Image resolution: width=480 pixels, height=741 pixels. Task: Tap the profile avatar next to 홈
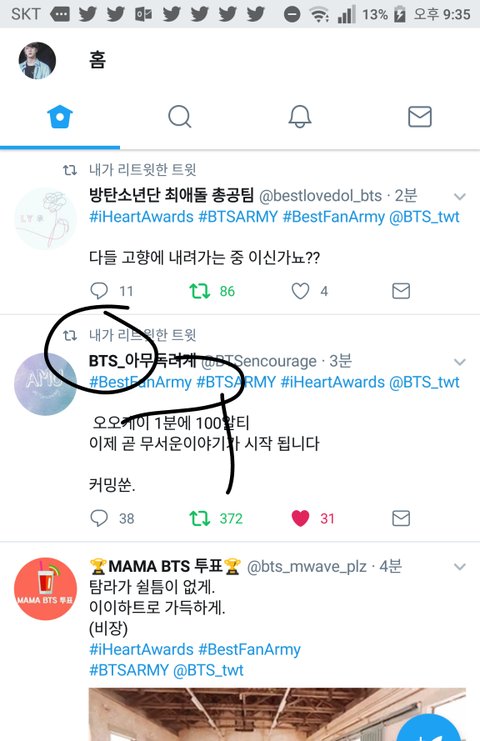pos(37,60)
